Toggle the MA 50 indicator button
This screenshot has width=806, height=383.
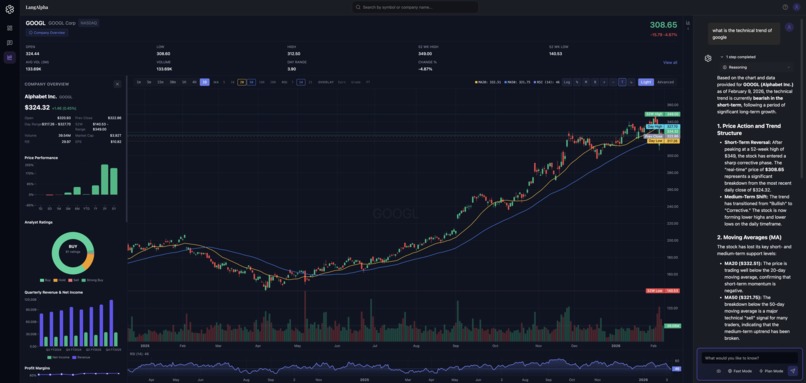click(x=251, y=82)
